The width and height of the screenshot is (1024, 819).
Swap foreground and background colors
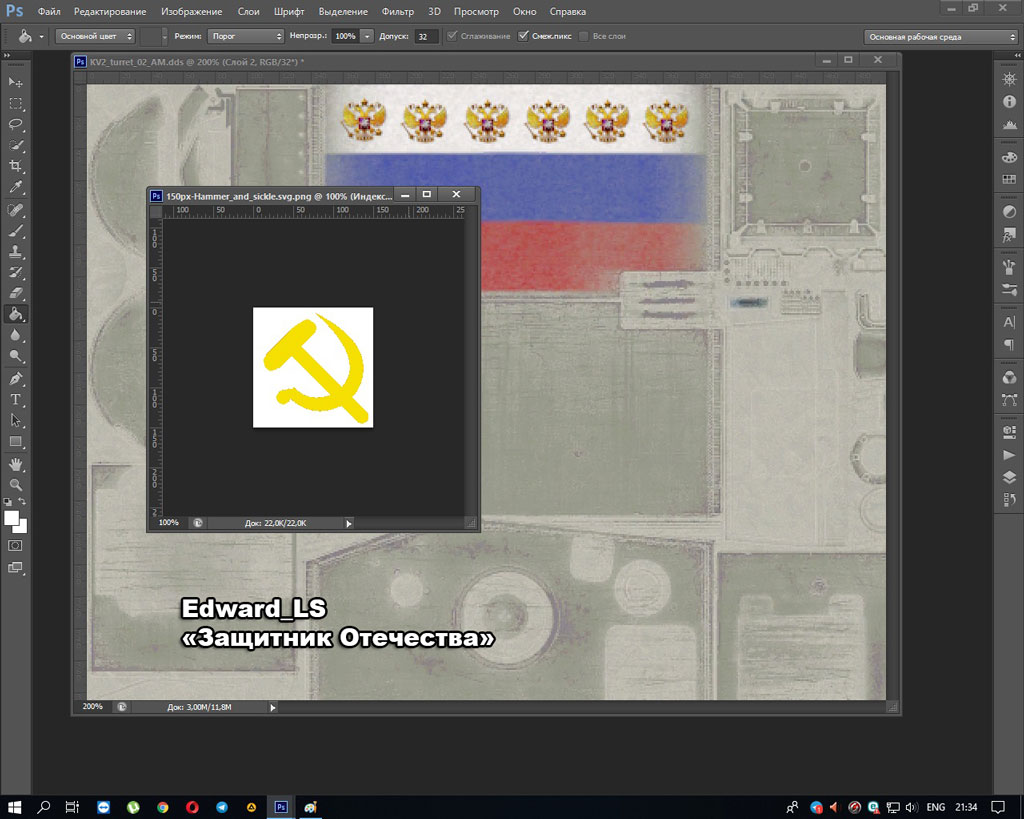click(x=22, y=502)
